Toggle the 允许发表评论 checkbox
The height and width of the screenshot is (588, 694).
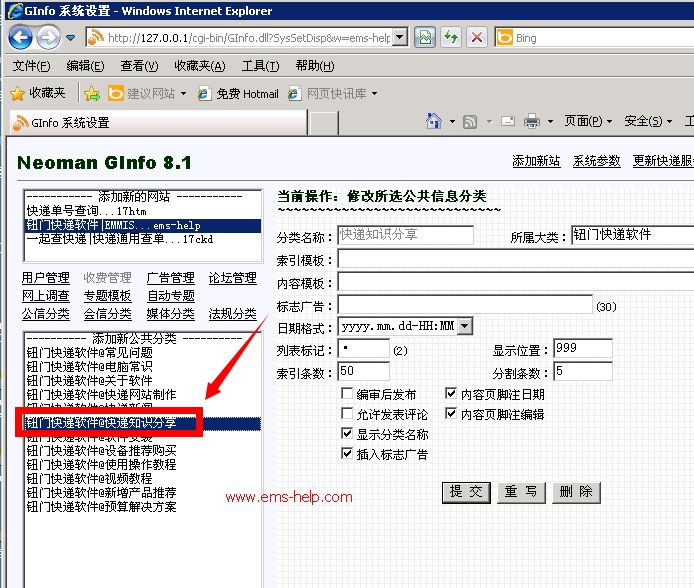coord(347,414)
